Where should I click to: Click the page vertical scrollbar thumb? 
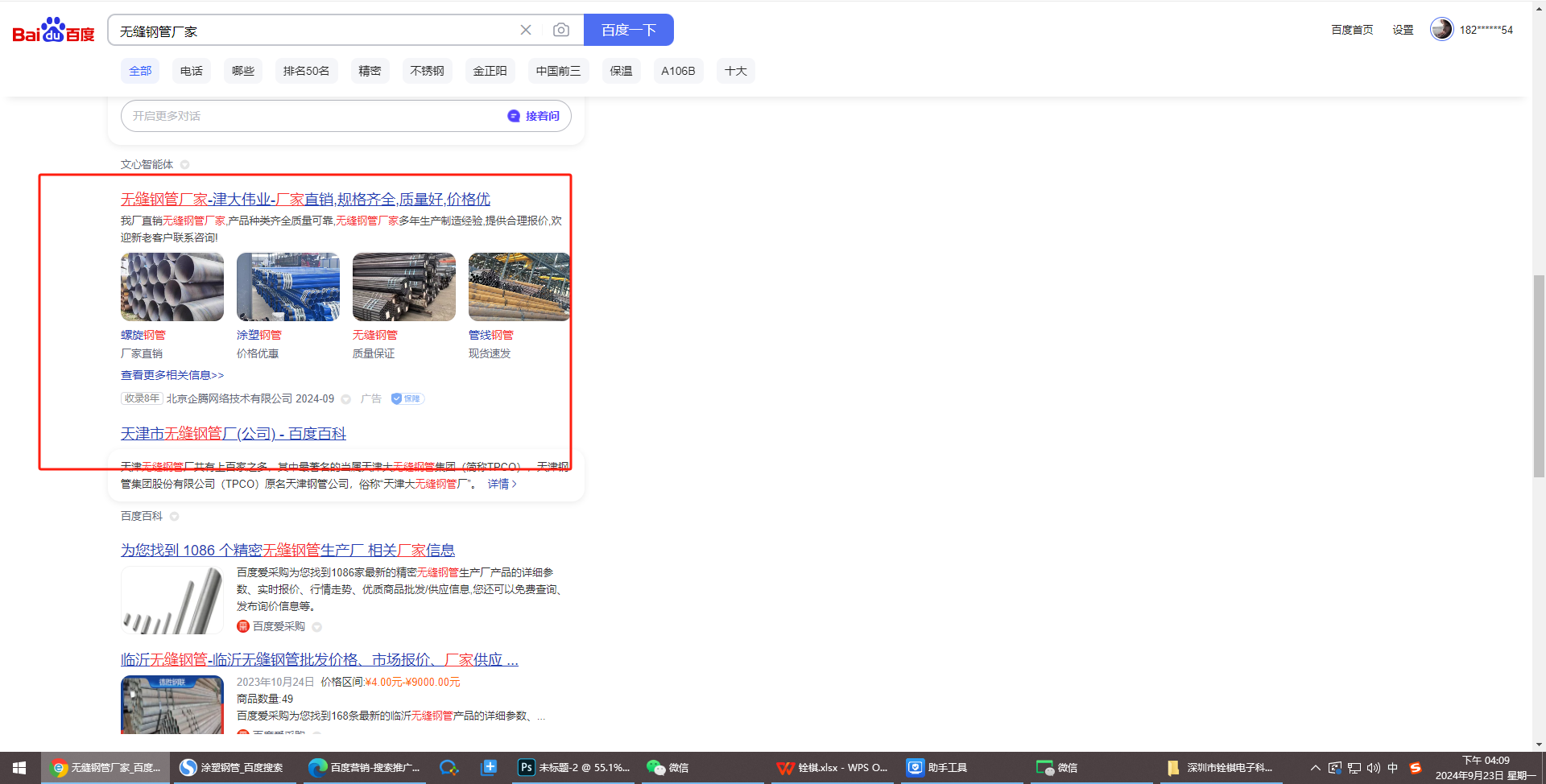(x=1539, y=375)
